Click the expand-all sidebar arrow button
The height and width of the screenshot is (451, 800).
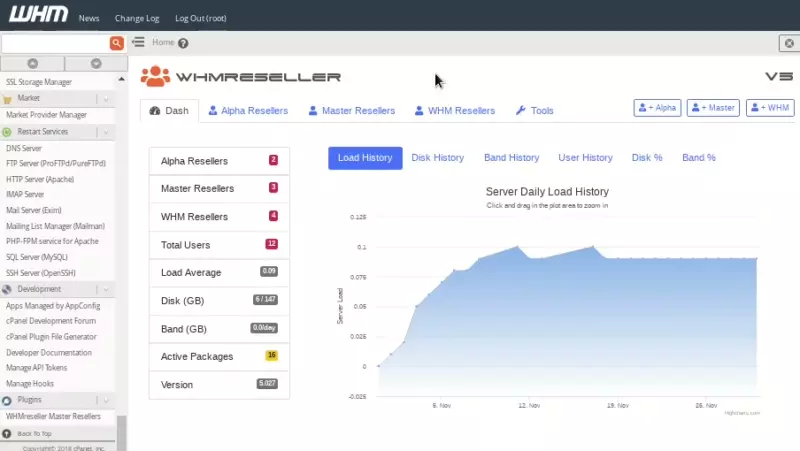pos(96,63)
